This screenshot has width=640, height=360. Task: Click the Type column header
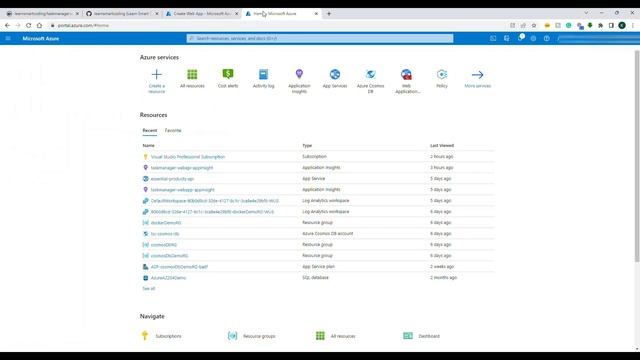307,145
